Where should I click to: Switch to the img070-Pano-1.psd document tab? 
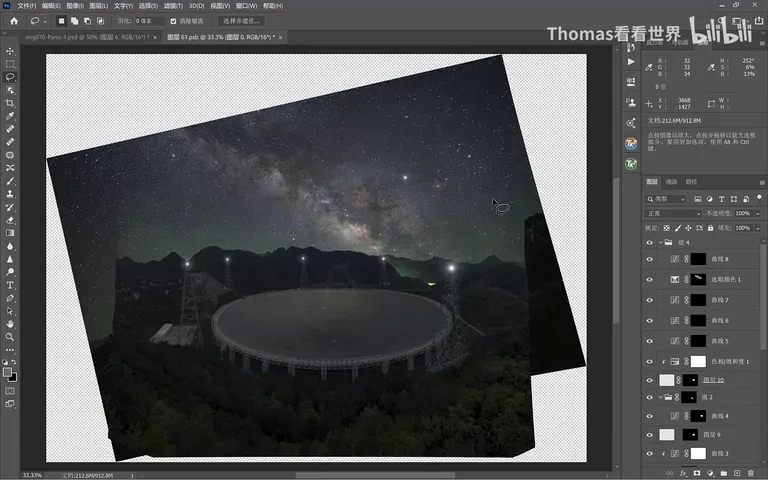tap(87, 37)
